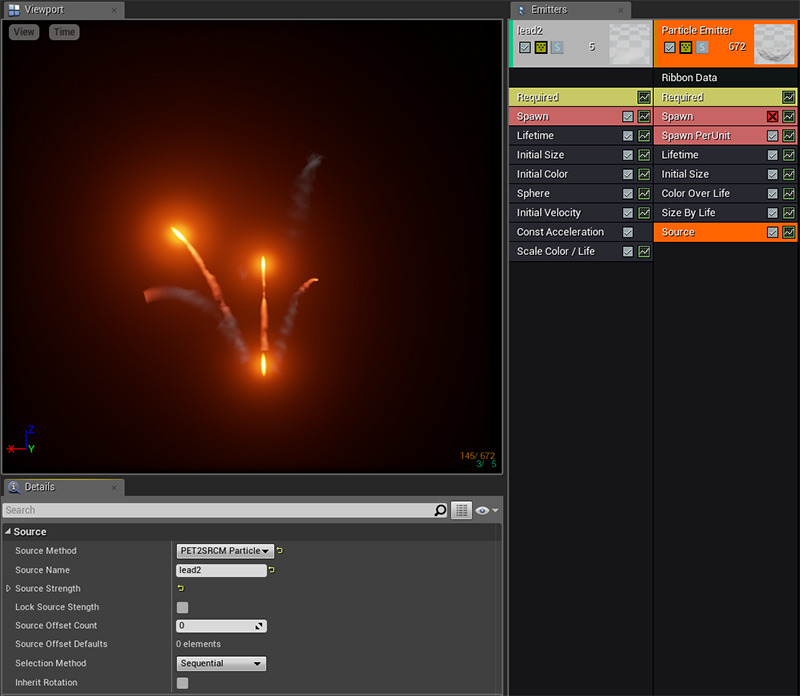Open curve graph for lead2 Lifetime module
This screenshot has width=800, height=696.
point(644,136)
